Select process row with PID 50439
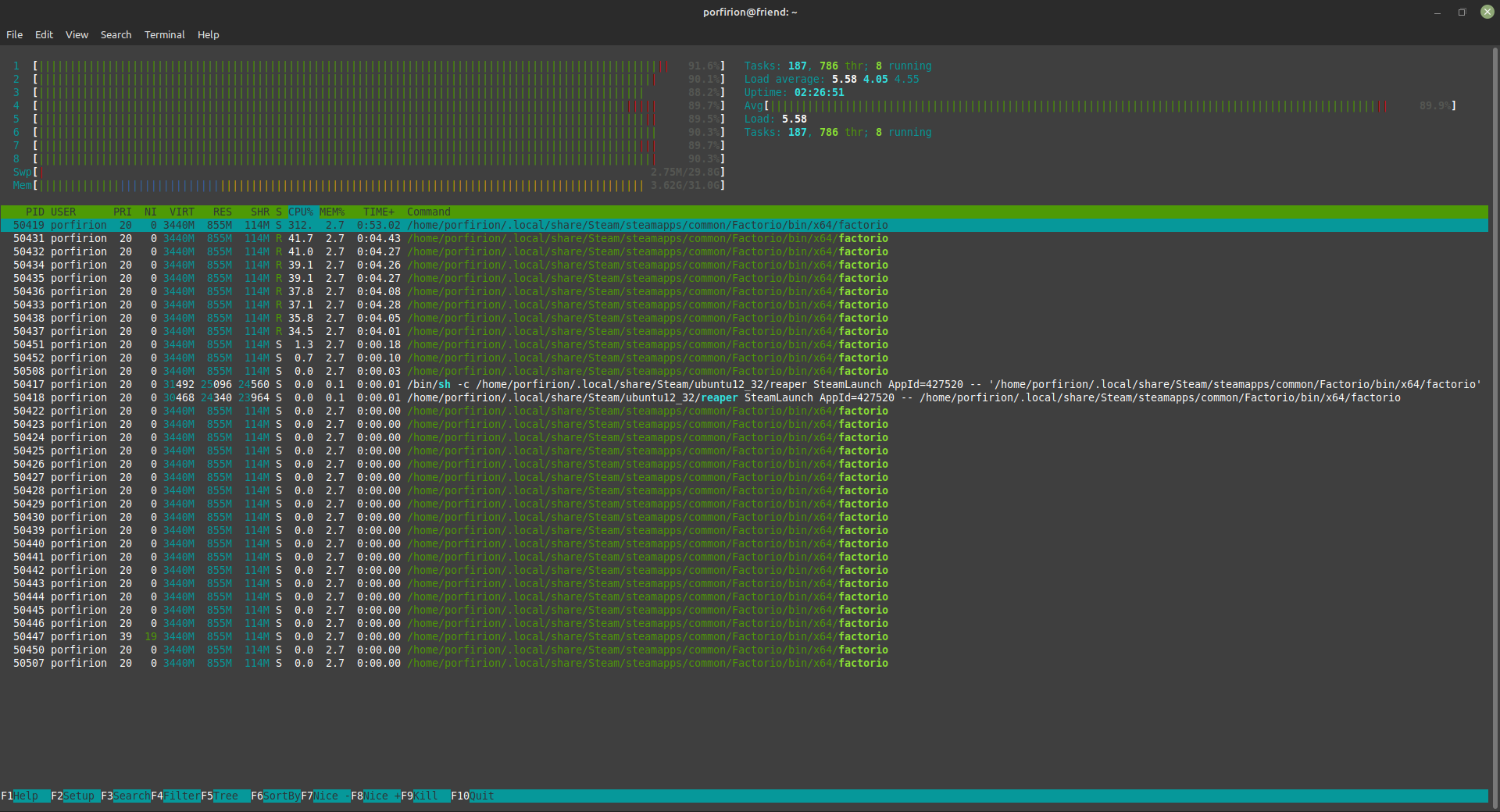Viewport: 1500px width, 812px height. (744, 530)
